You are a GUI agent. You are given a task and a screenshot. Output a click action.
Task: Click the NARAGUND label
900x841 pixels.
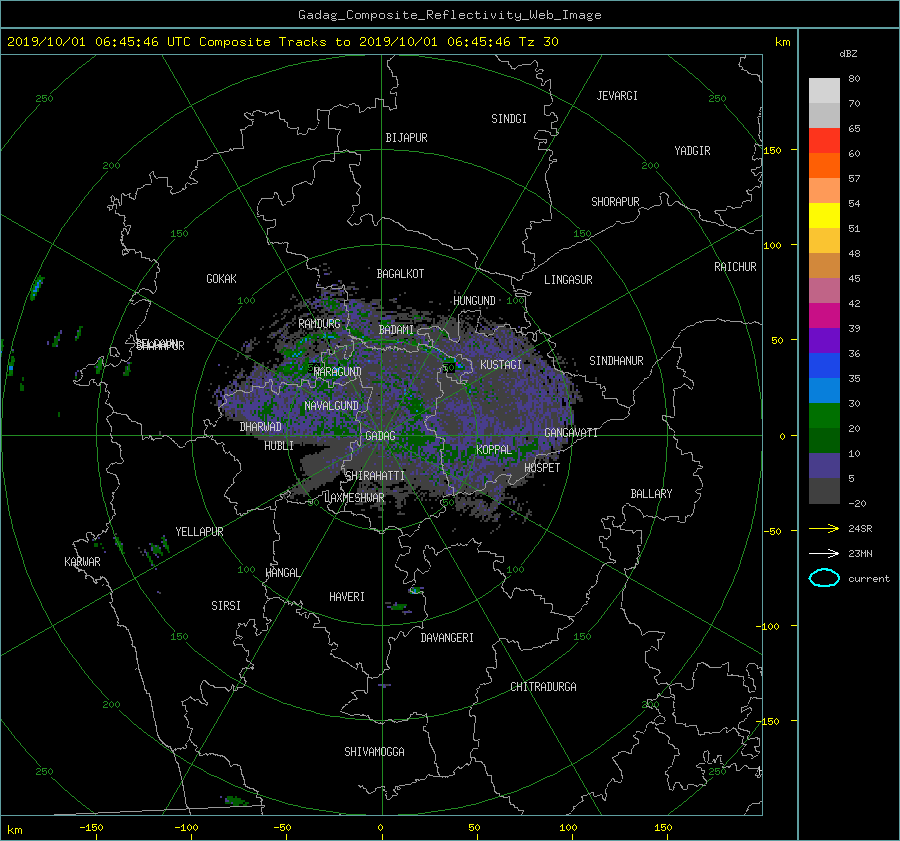click(x=338, y=372)
